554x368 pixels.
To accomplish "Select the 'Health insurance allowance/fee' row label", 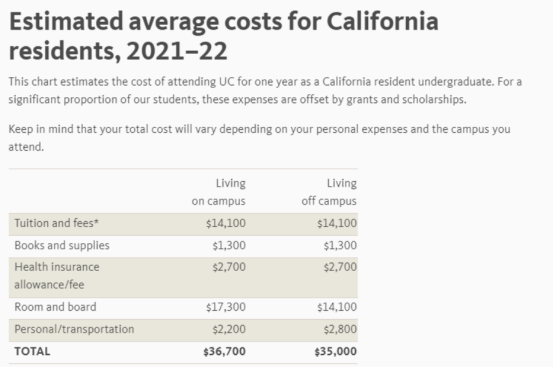I will tap(57, 276).
